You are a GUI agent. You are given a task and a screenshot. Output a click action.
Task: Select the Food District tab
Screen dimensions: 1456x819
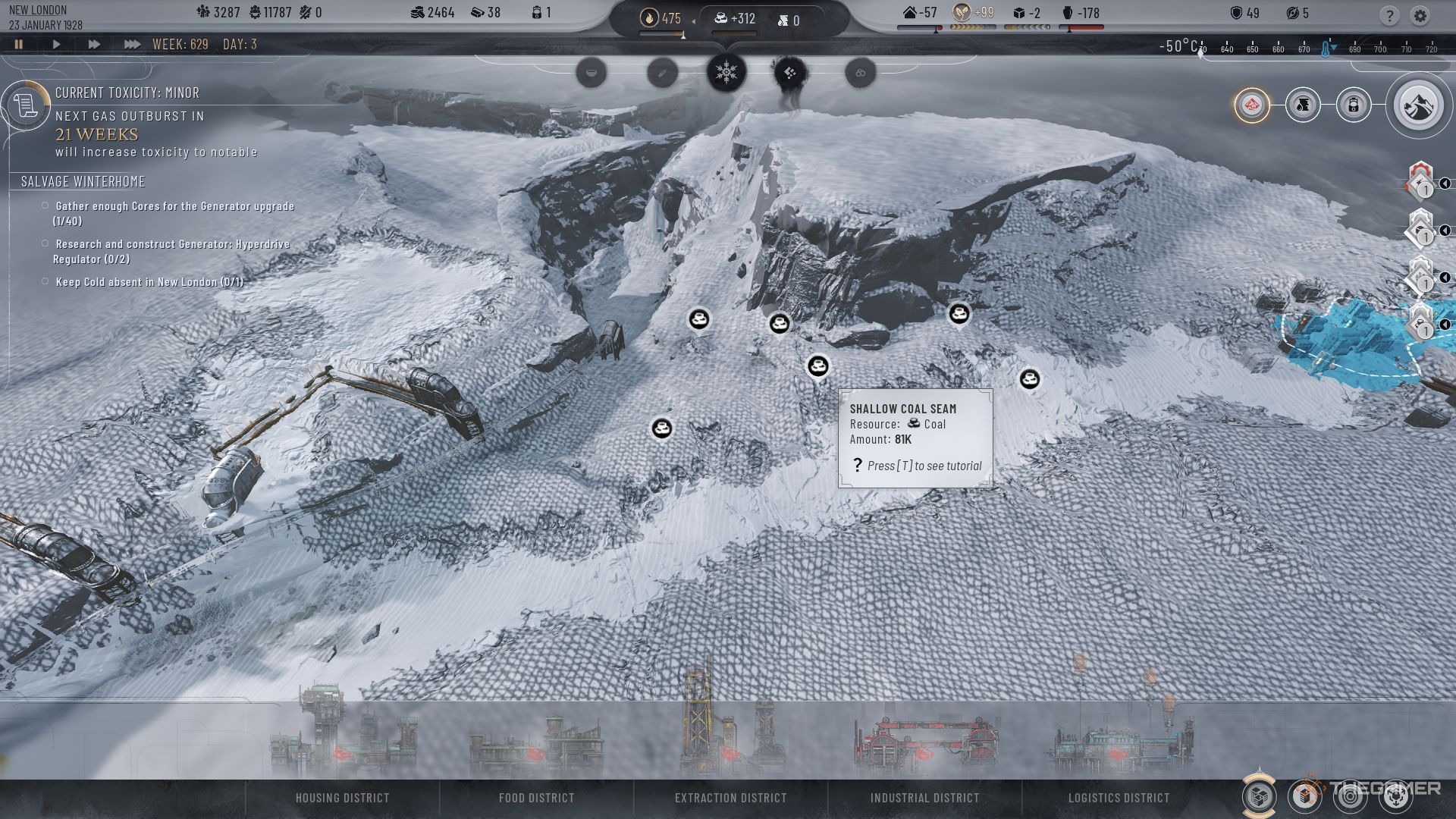point(537,798)
